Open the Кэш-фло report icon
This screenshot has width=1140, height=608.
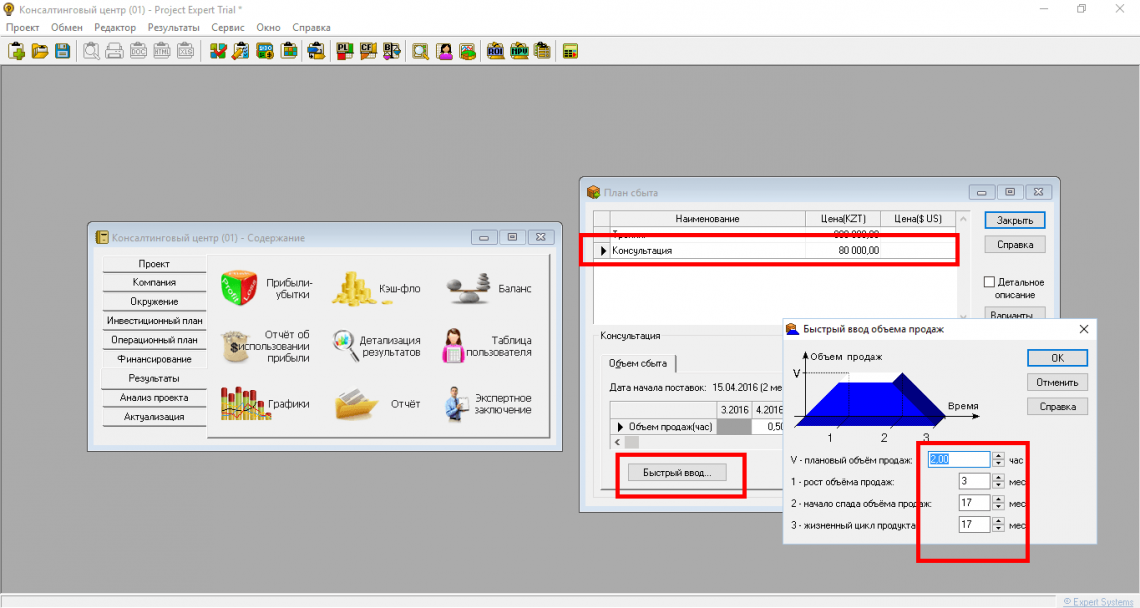pyautogui.click(x=351, y=288)
